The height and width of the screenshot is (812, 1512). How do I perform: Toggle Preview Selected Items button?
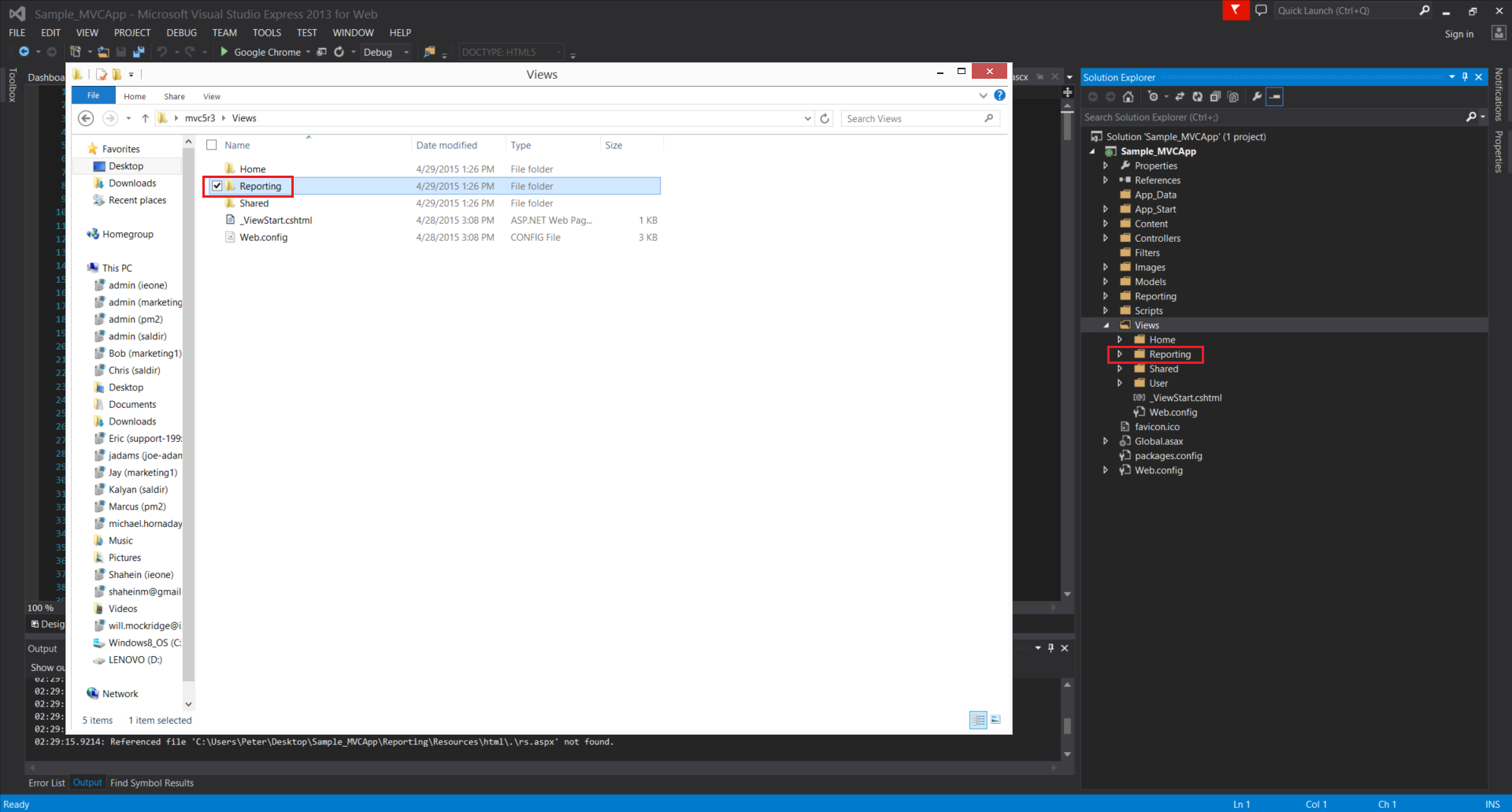[x=1275, y=97]
